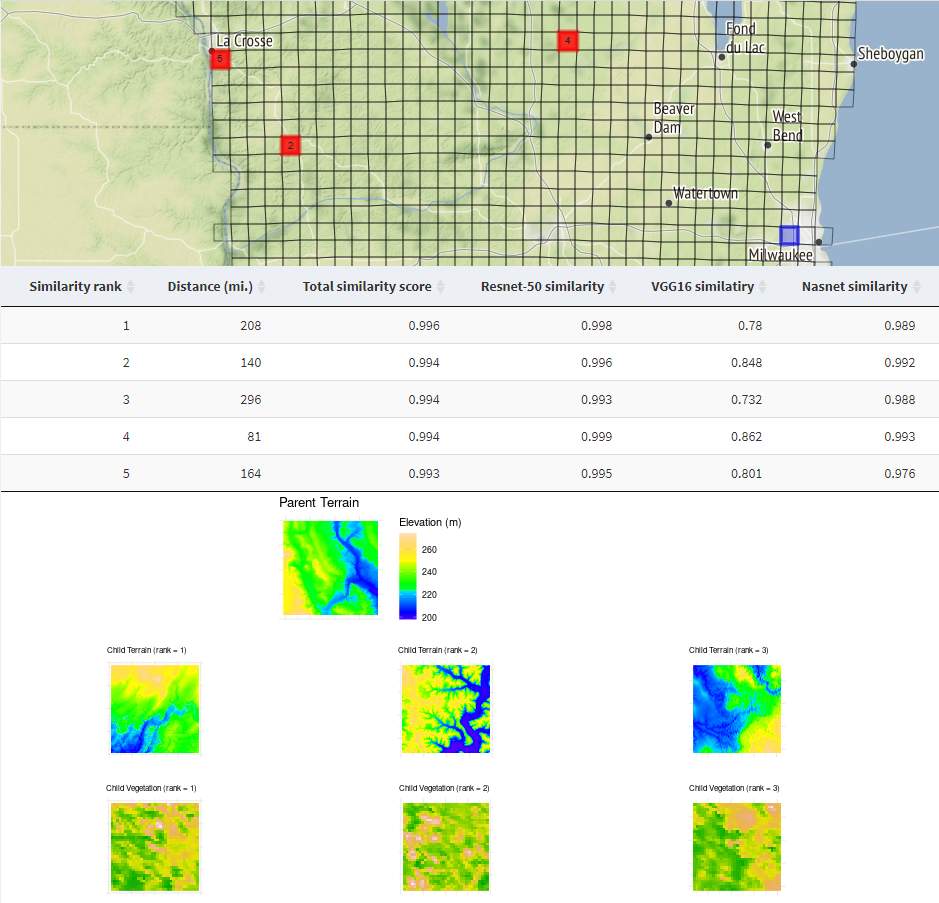Open Parent Terrain elevation thumbnail
Viewport: 939px width, 903px height.
331,568
